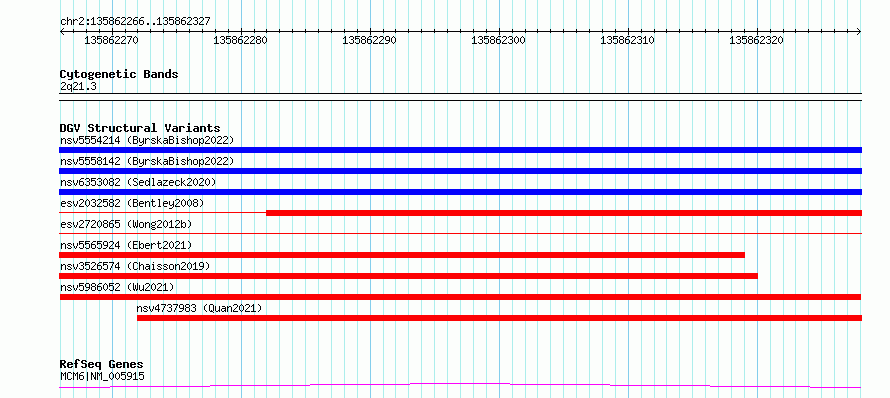This screenshot has width=890, height=398.
Task: Click the blue bar under nsv5558142
Action: (x=460, y=171)
